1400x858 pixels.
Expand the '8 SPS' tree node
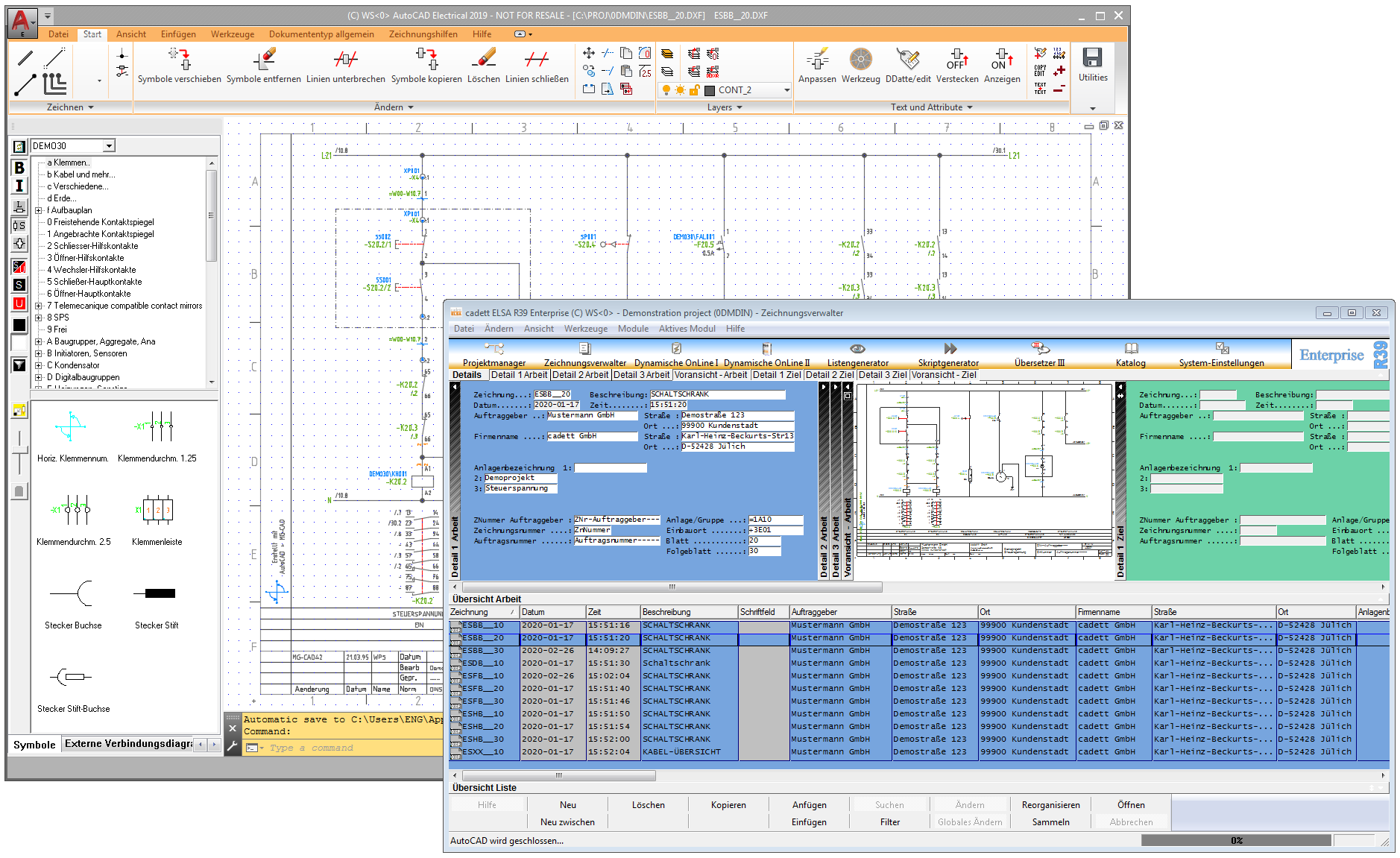pyautogui.click(x=39, y=318)
